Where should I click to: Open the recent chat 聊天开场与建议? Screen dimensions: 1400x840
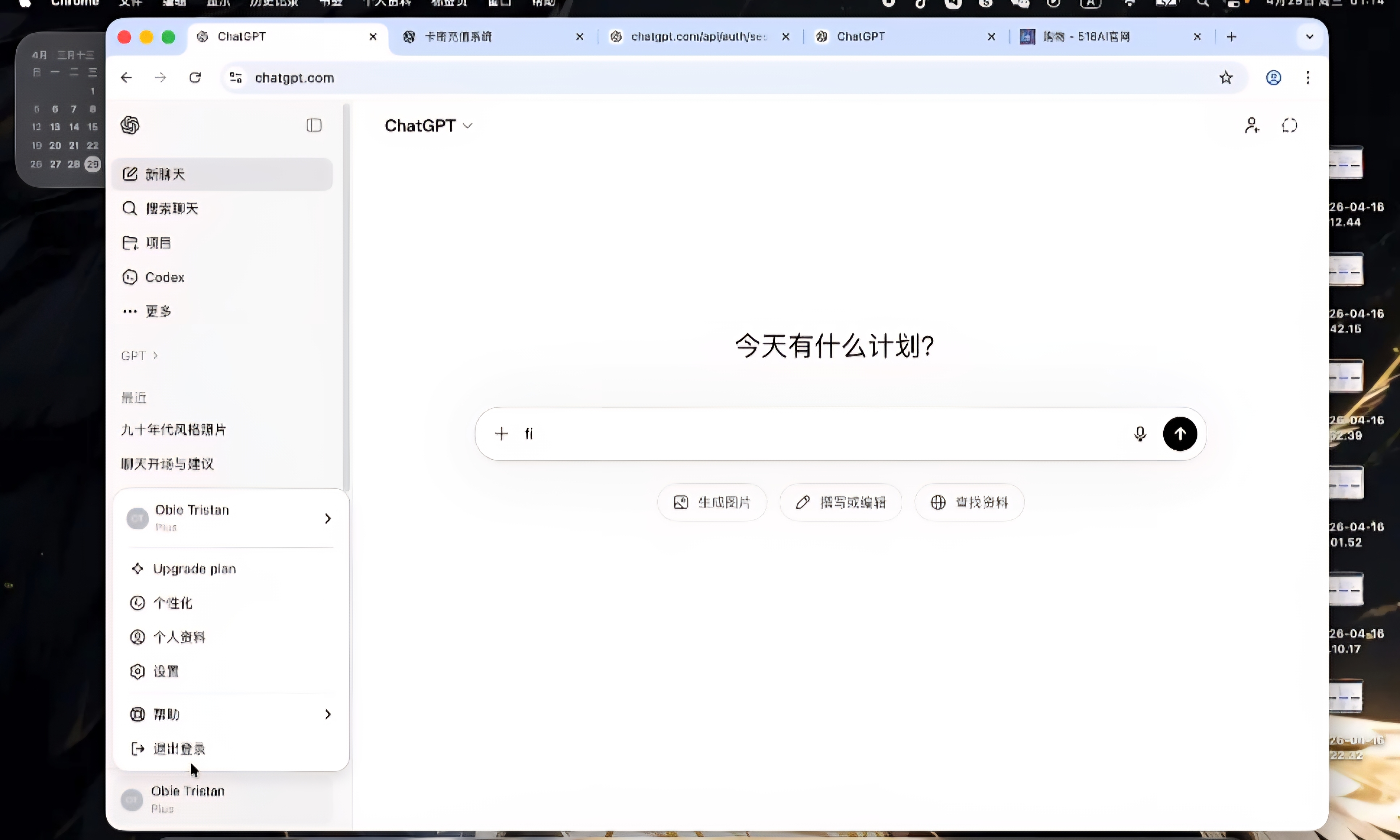pyautogui.click(x=167, y=464)
